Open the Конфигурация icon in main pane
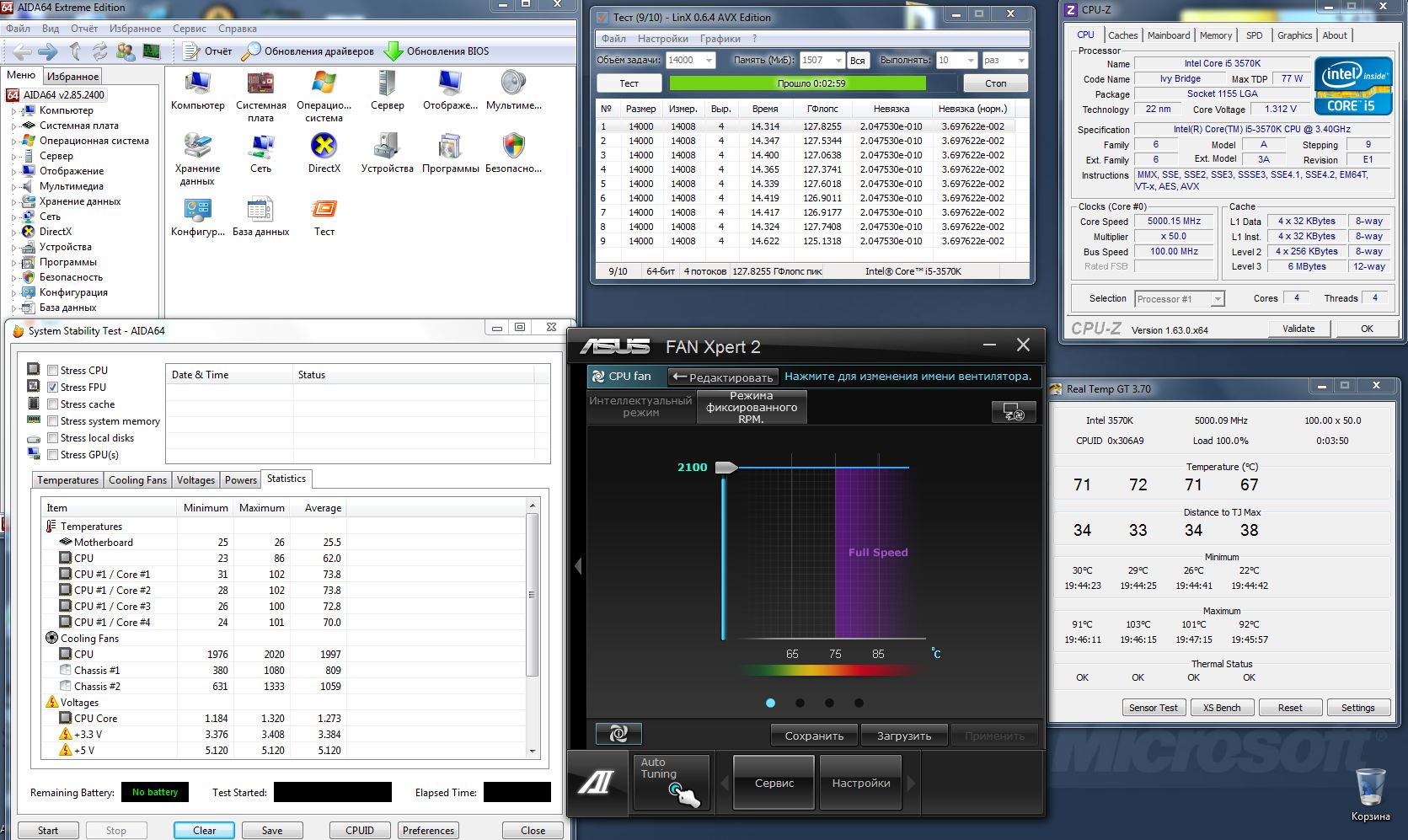 click(198, 217)
